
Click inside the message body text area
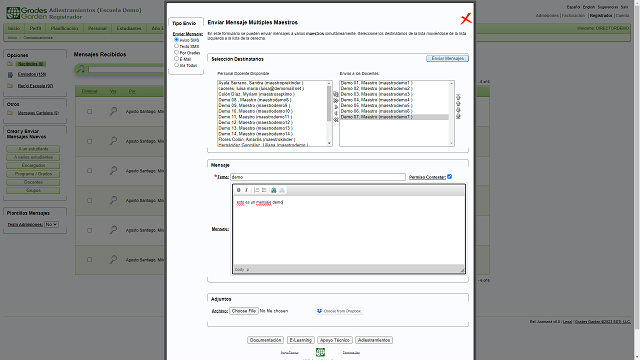tap(349, 231)
